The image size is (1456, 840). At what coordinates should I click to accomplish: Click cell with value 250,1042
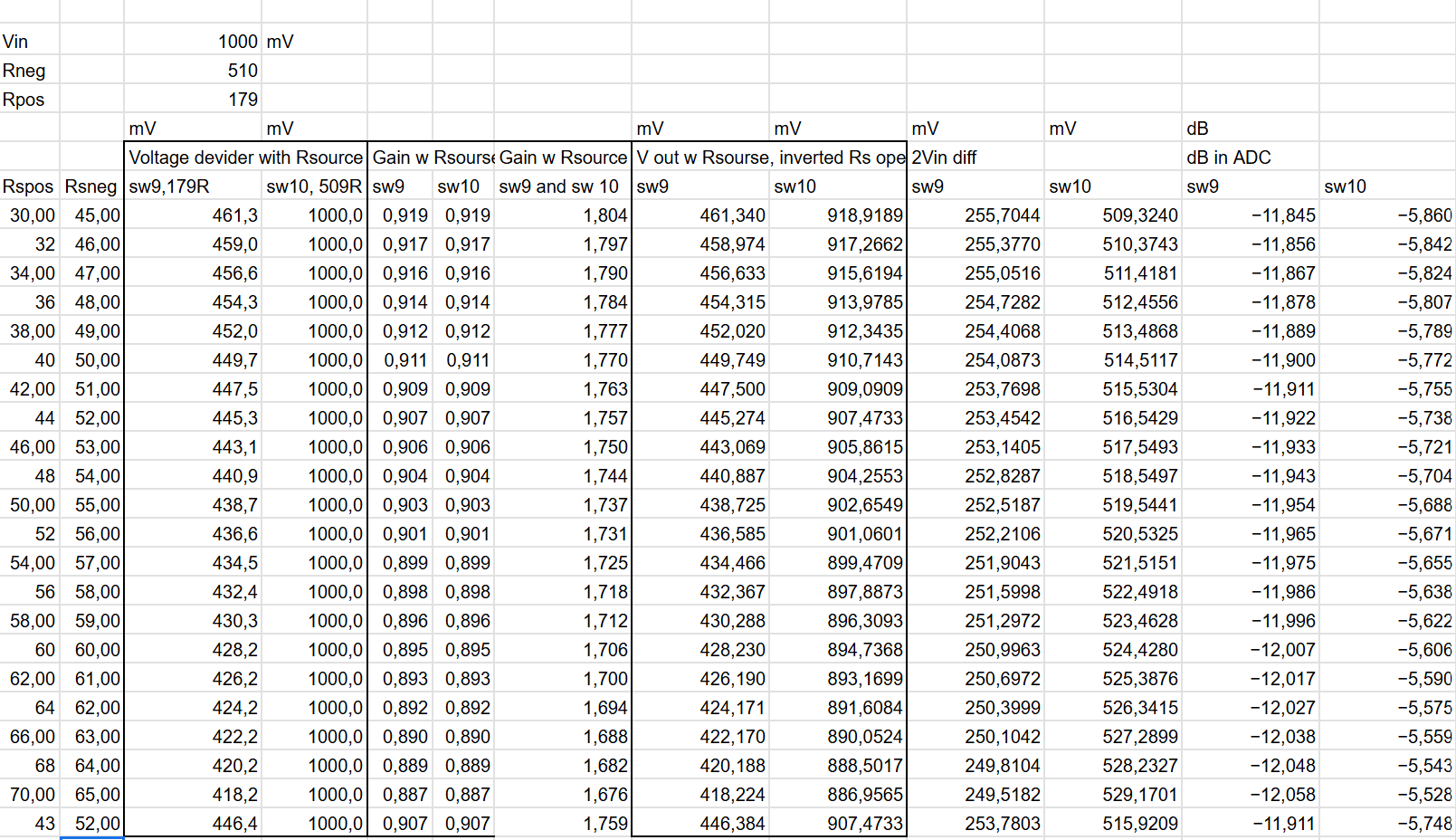pos(975,737)
